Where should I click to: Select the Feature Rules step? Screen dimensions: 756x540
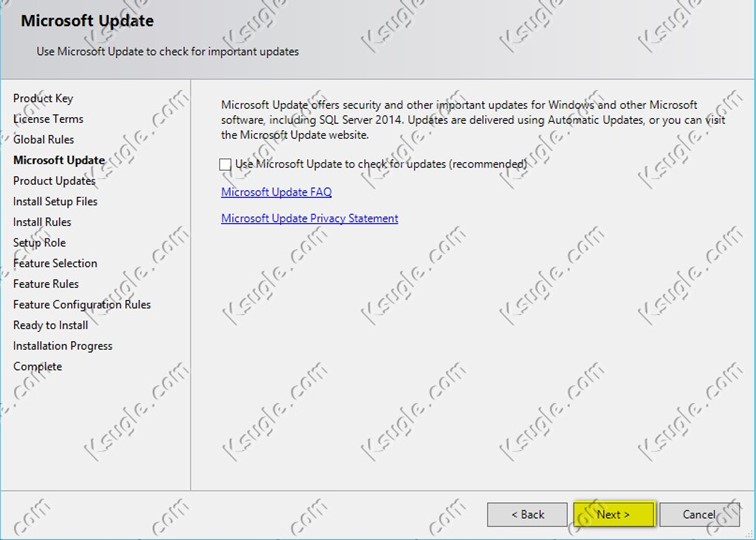46,284
